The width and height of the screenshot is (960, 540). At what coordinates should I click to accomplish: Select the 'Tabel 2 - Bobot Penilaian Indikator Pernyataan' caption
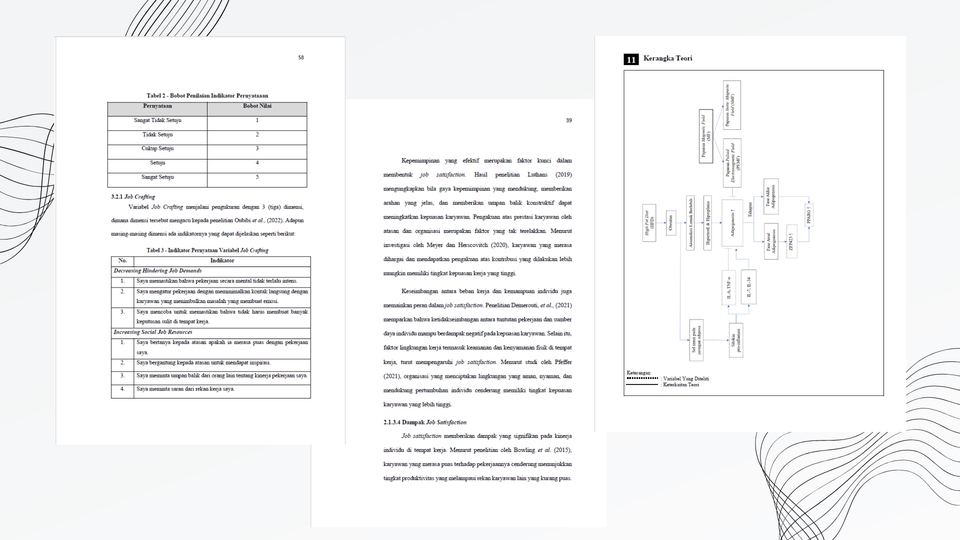point(207,96)
